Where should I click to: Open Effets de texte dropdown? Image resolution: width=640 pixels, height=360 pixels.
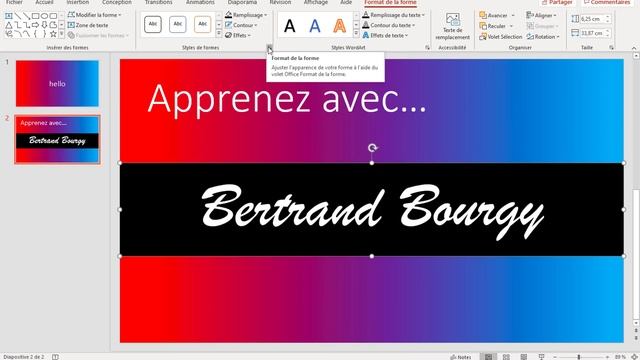tap(385, 36)
